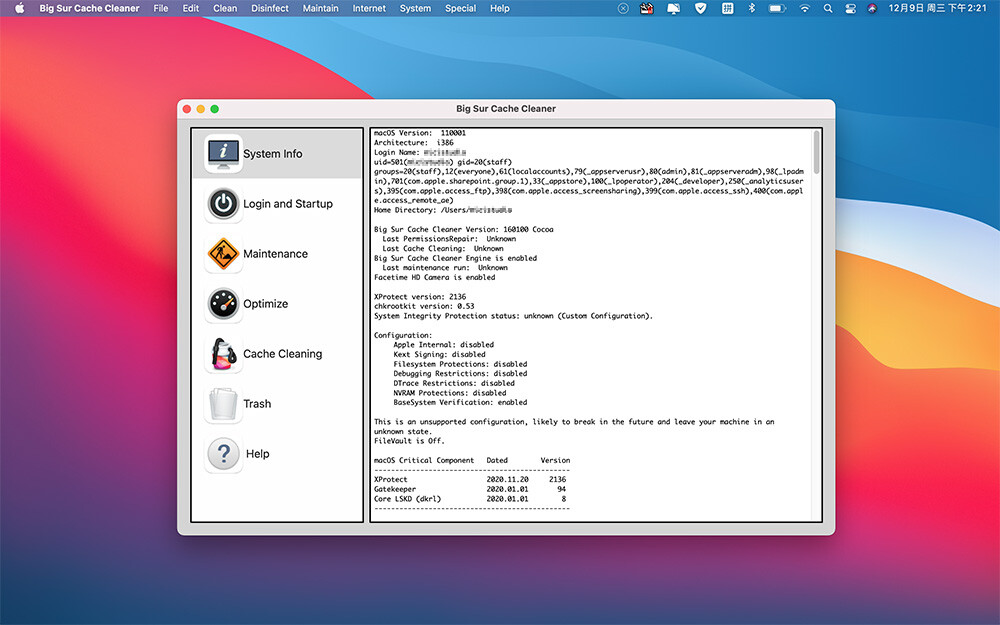The image size is (1000, 625).
Task: Select the Login and Startup label
Action: (x=288, y=204)
